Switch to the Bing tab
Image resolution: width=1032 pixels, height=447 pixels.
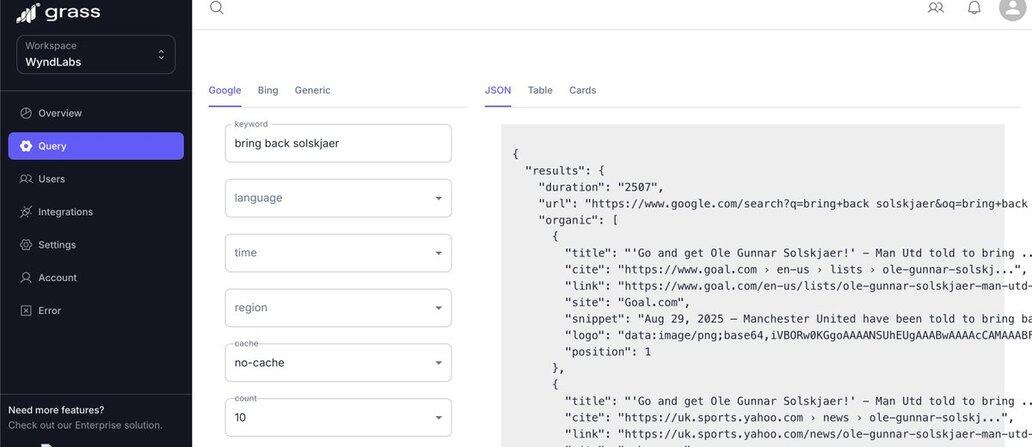268,90
